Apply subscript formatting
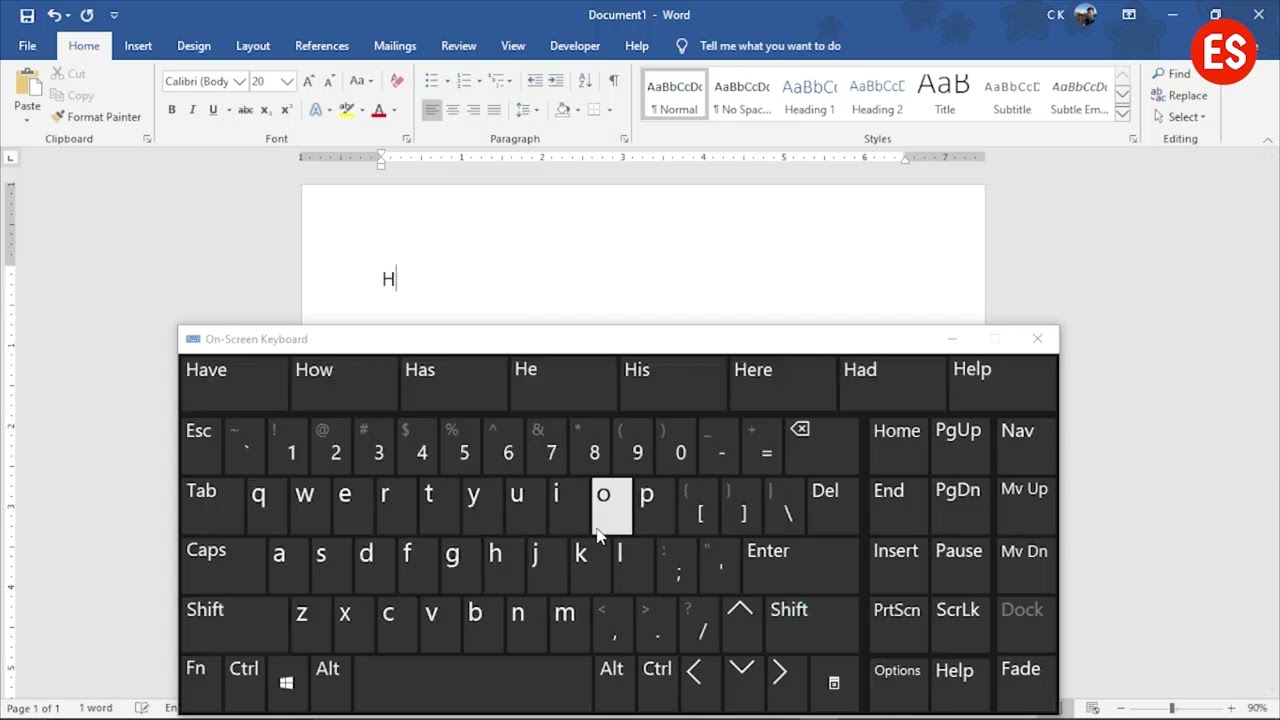This screenshot has width=1280, height=720. pos(266,110)
